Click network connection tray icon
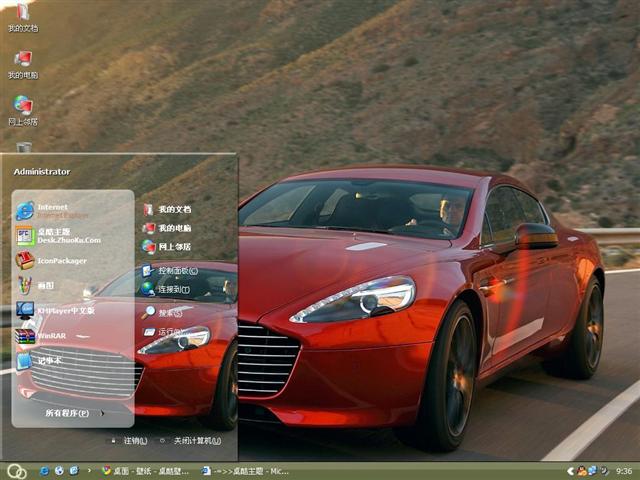This screenshot has width=640, height=480. pyautogui.click(x=592, y=471)
